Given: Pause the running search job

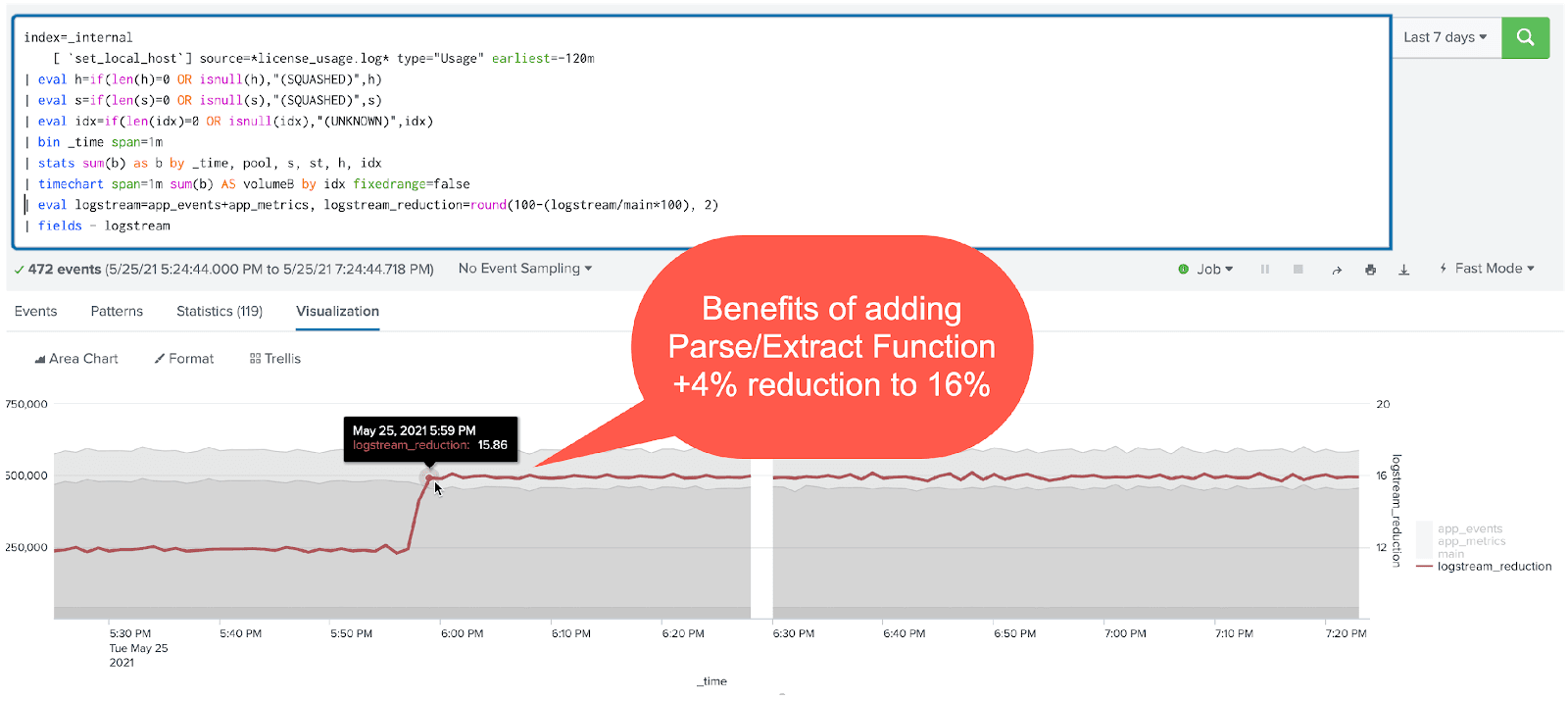Looking at the screenshot, I should coord(1265,269).
